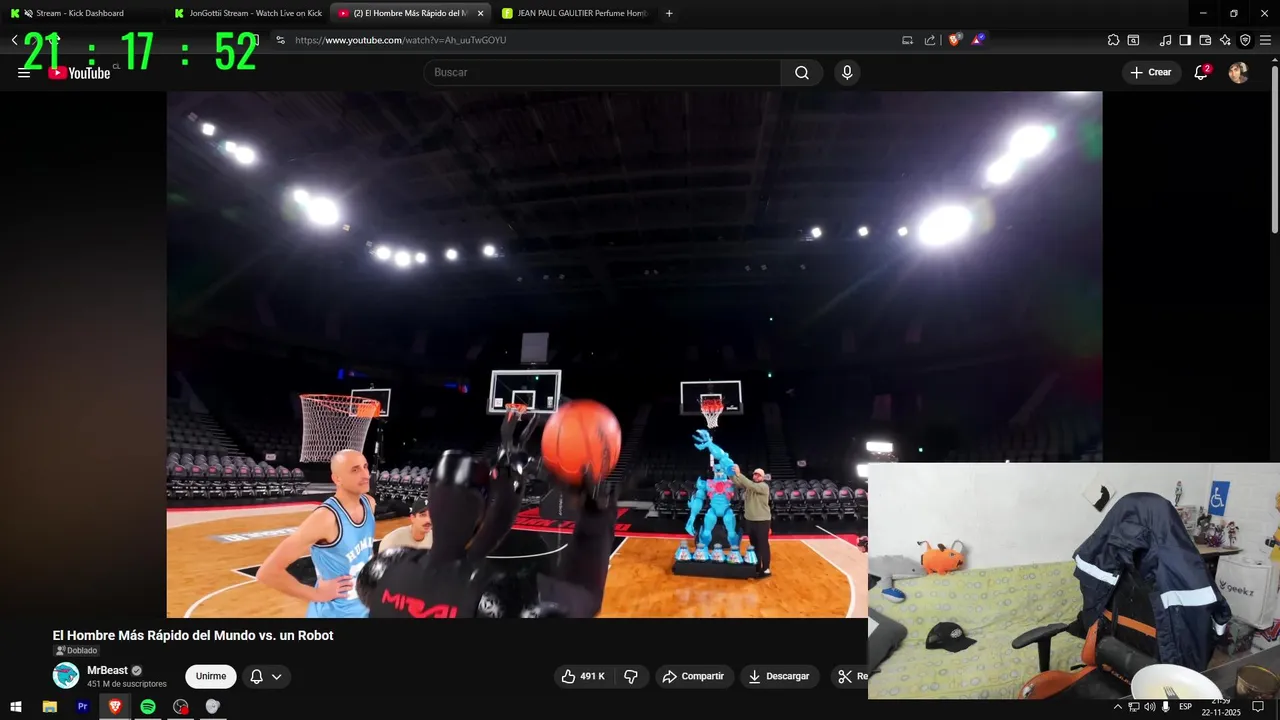Open the Brave playlist music note icon
Viewport: 1280px width, 720px height.
point(1165,40)
